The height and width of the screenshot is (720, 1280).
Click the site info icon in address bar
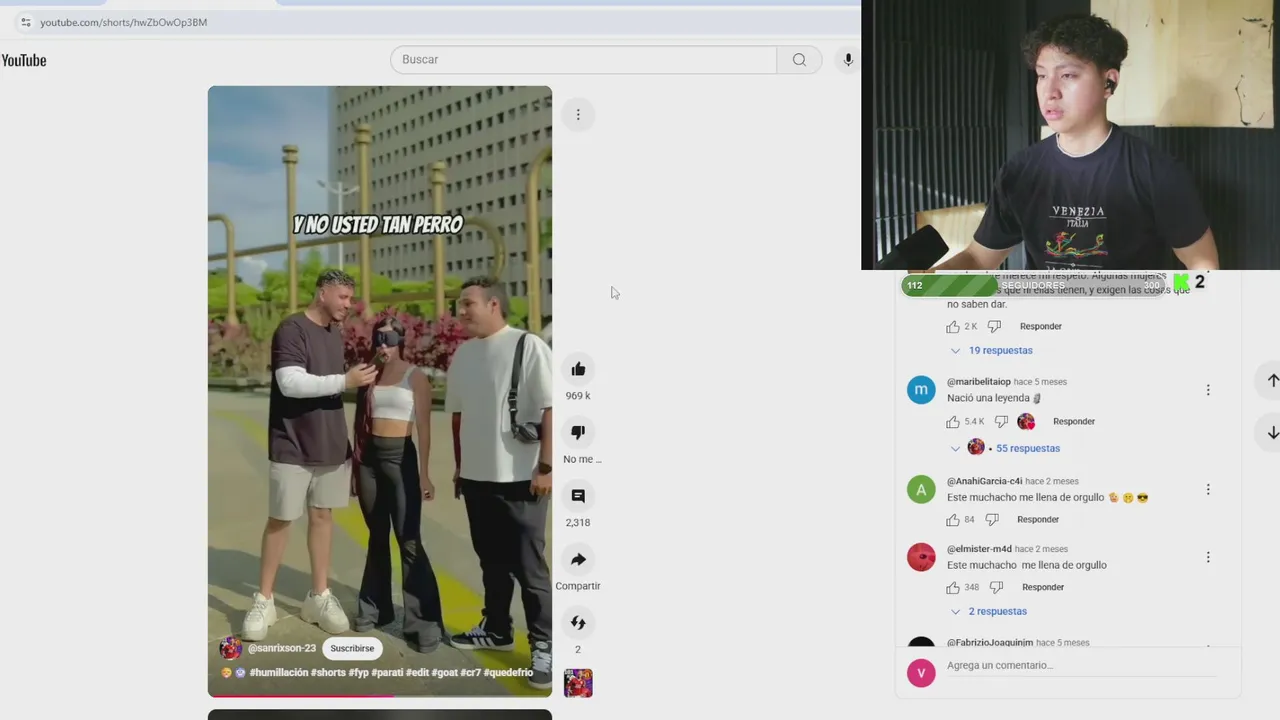(x=25, y=22)
